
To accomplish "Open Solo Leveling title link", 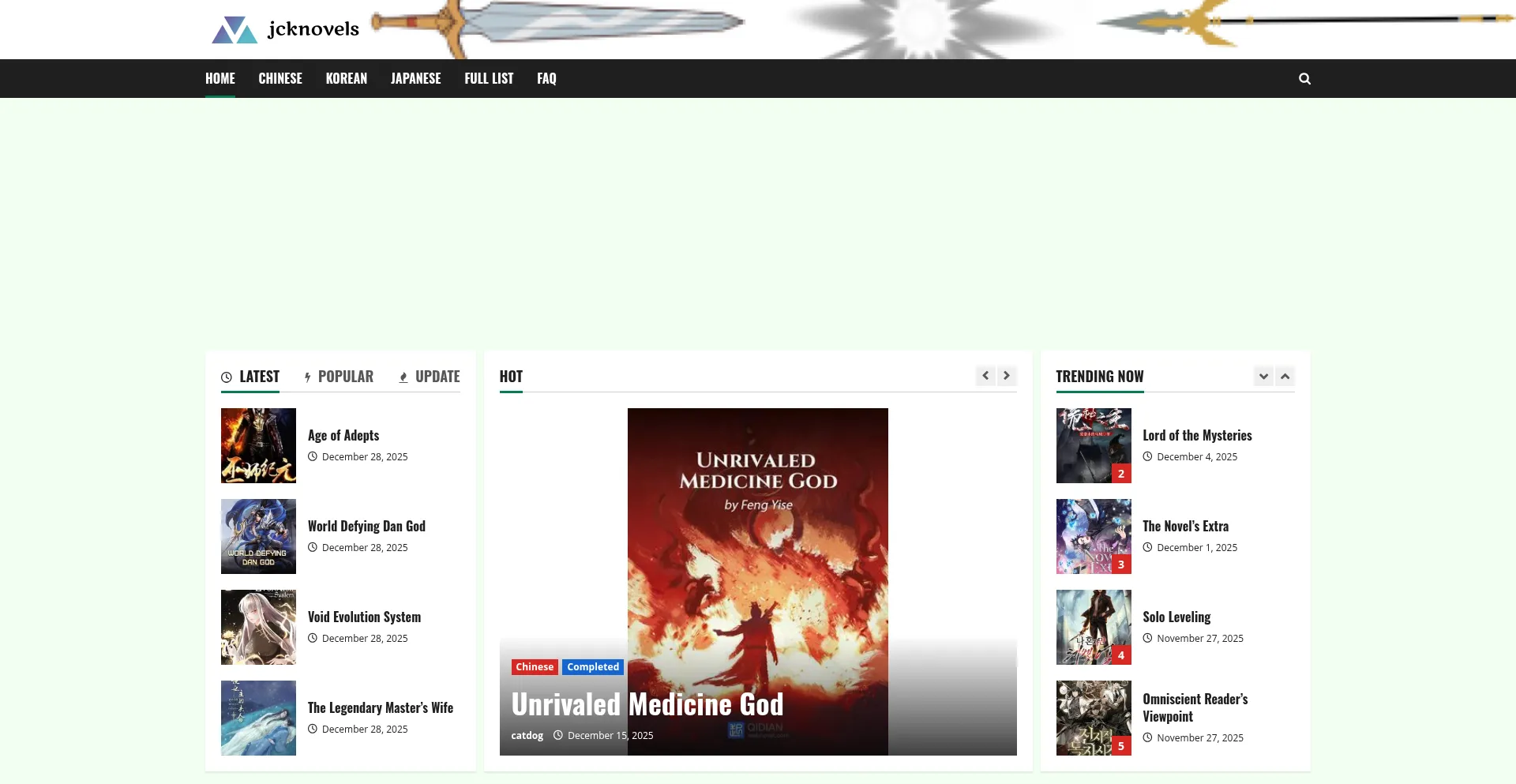I will [x=1176, y=617].
